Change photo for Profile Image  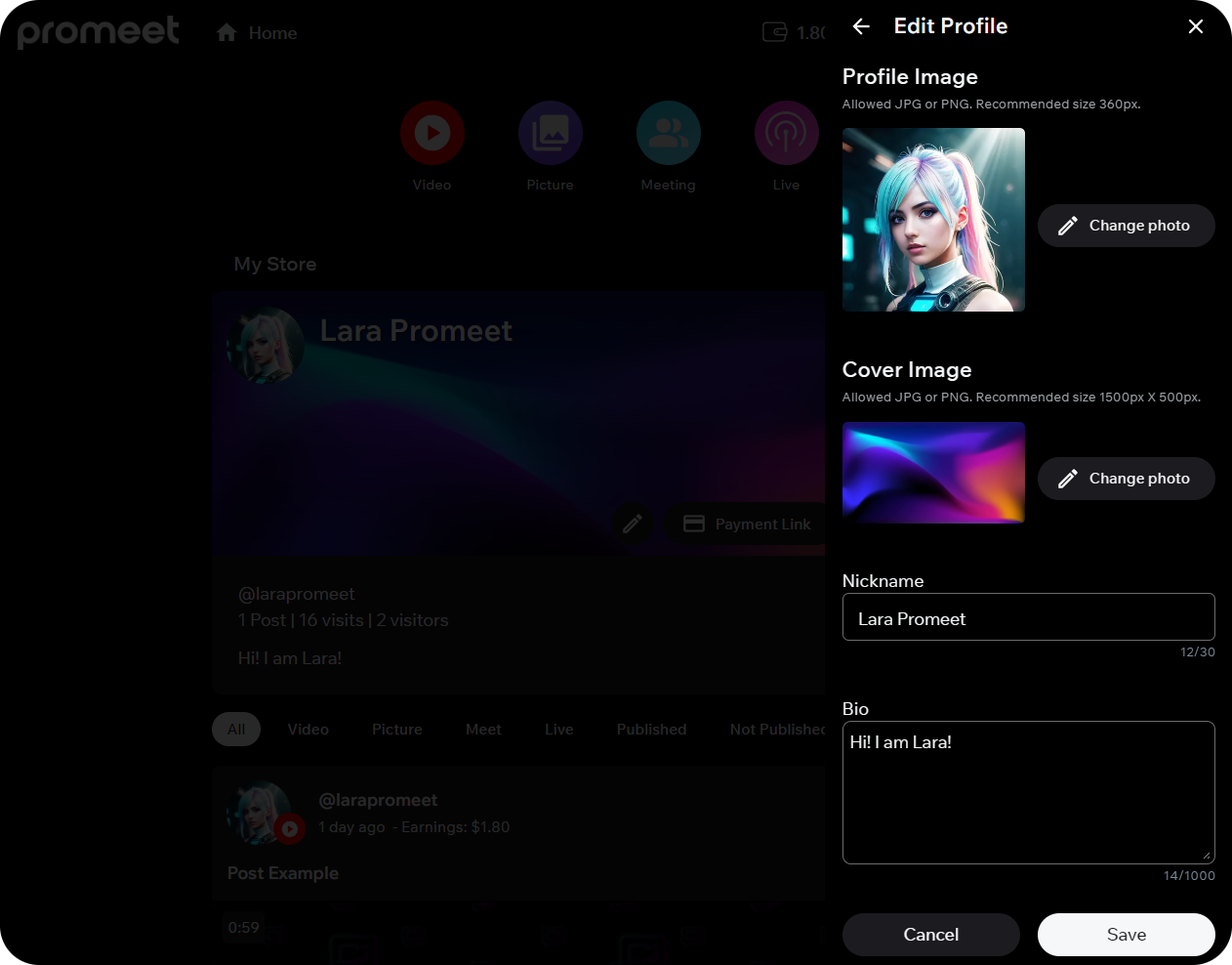(x=1126, y=226)
